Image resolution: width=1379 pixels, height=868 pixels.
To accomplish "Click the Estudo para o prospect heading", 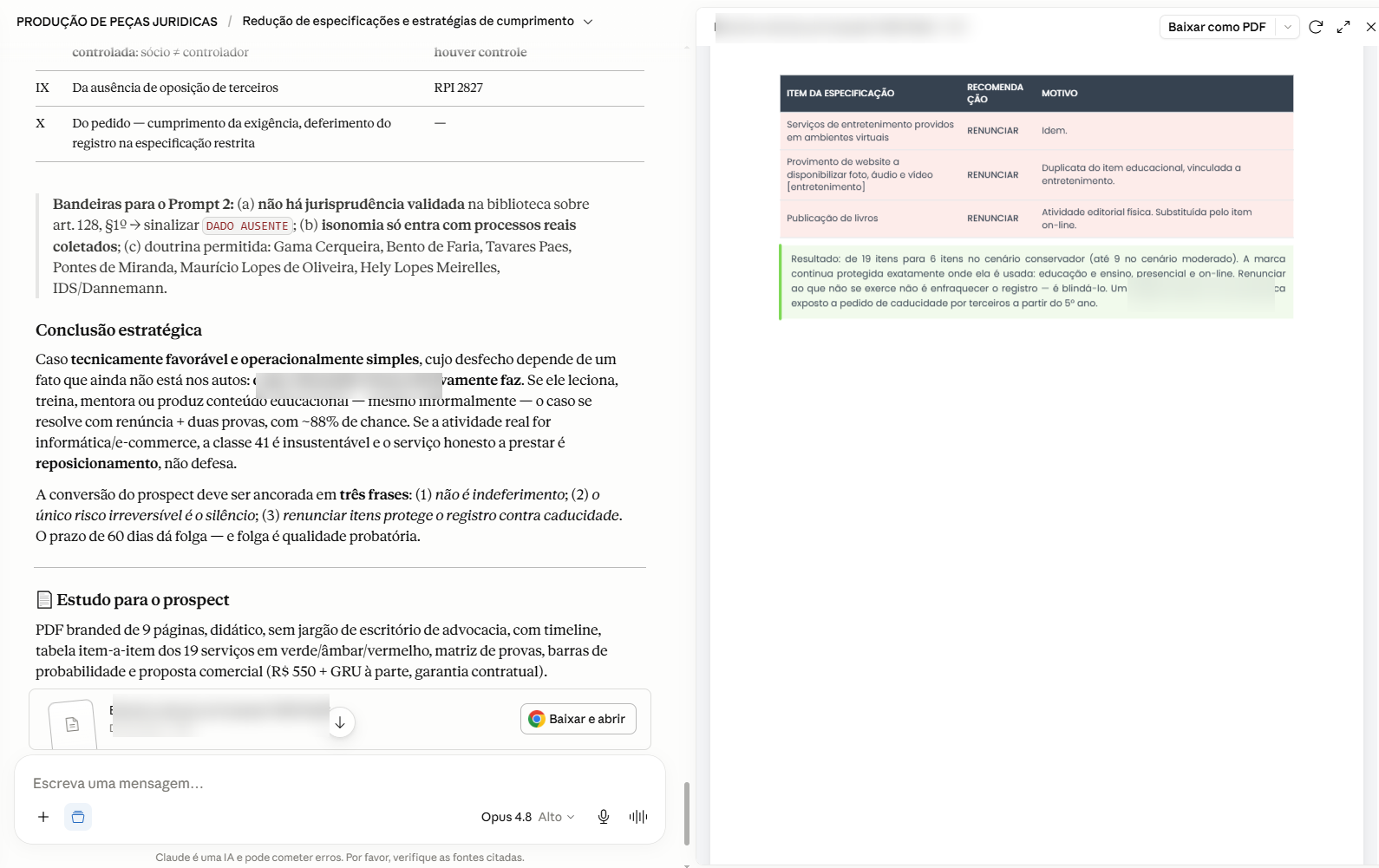I will pyautogui.click(x=143, y=600).
